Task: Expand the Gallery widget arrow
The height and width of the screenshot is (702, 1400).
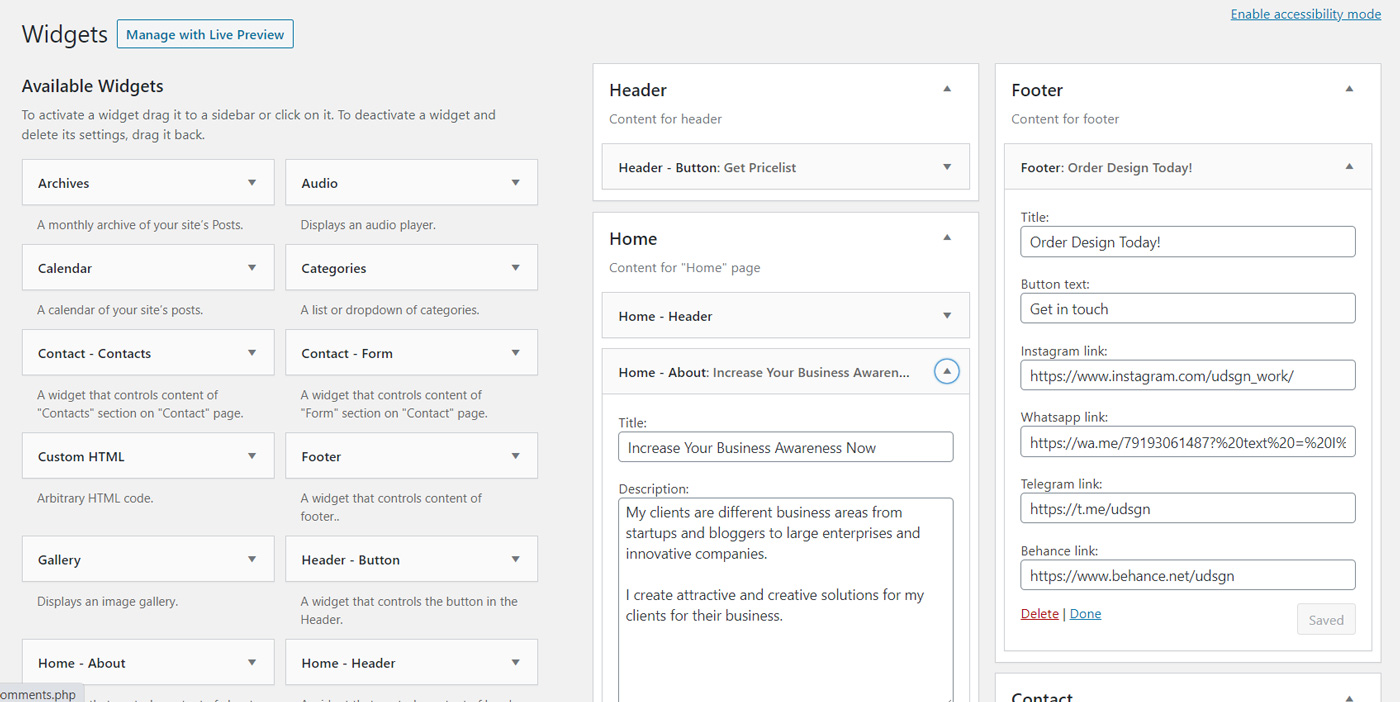Action: click(x=252, y=559)
